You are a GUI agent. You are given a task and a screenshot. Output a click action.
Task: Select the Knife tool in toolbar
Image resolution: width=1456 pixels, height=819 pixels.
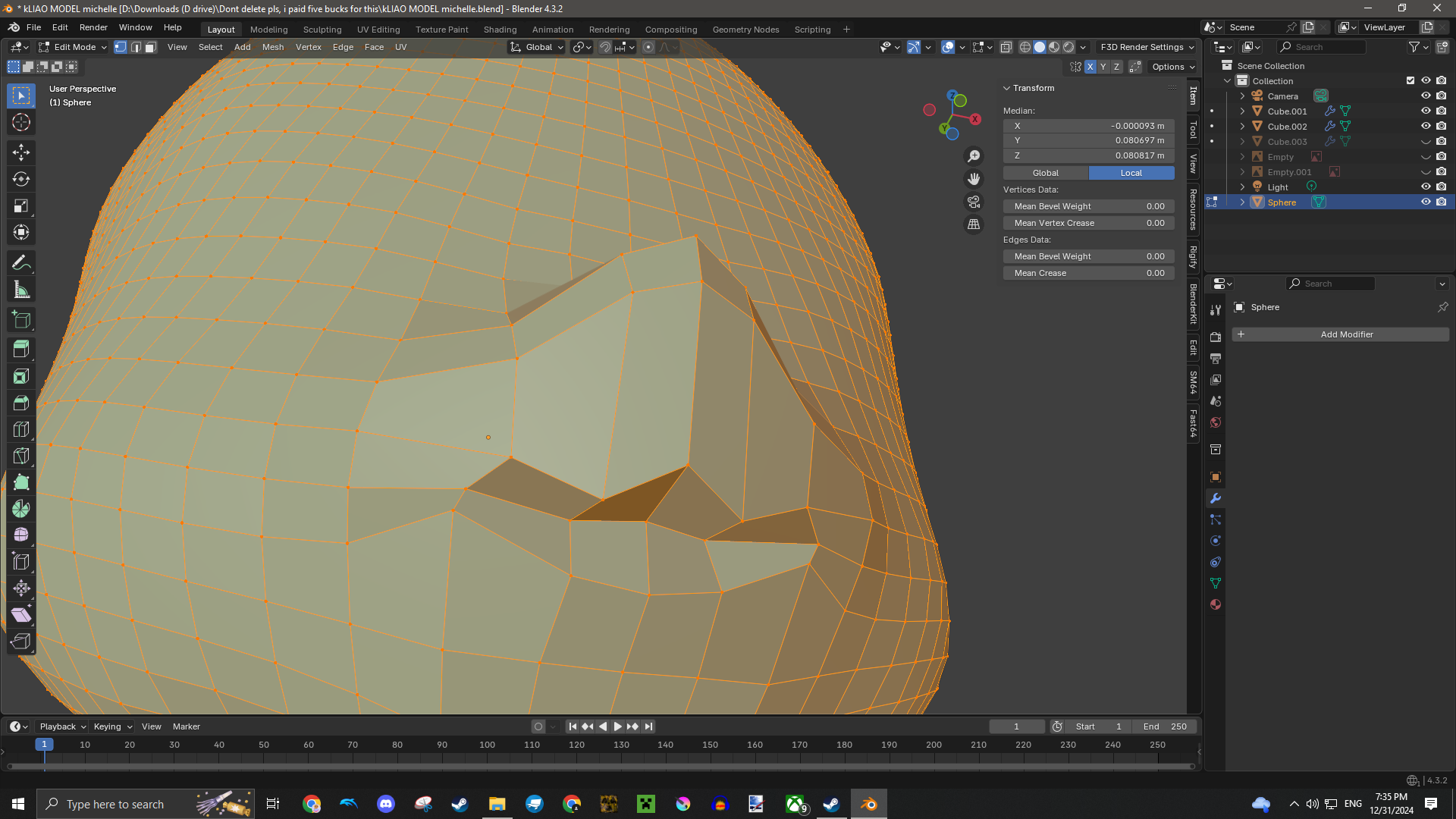21,456
